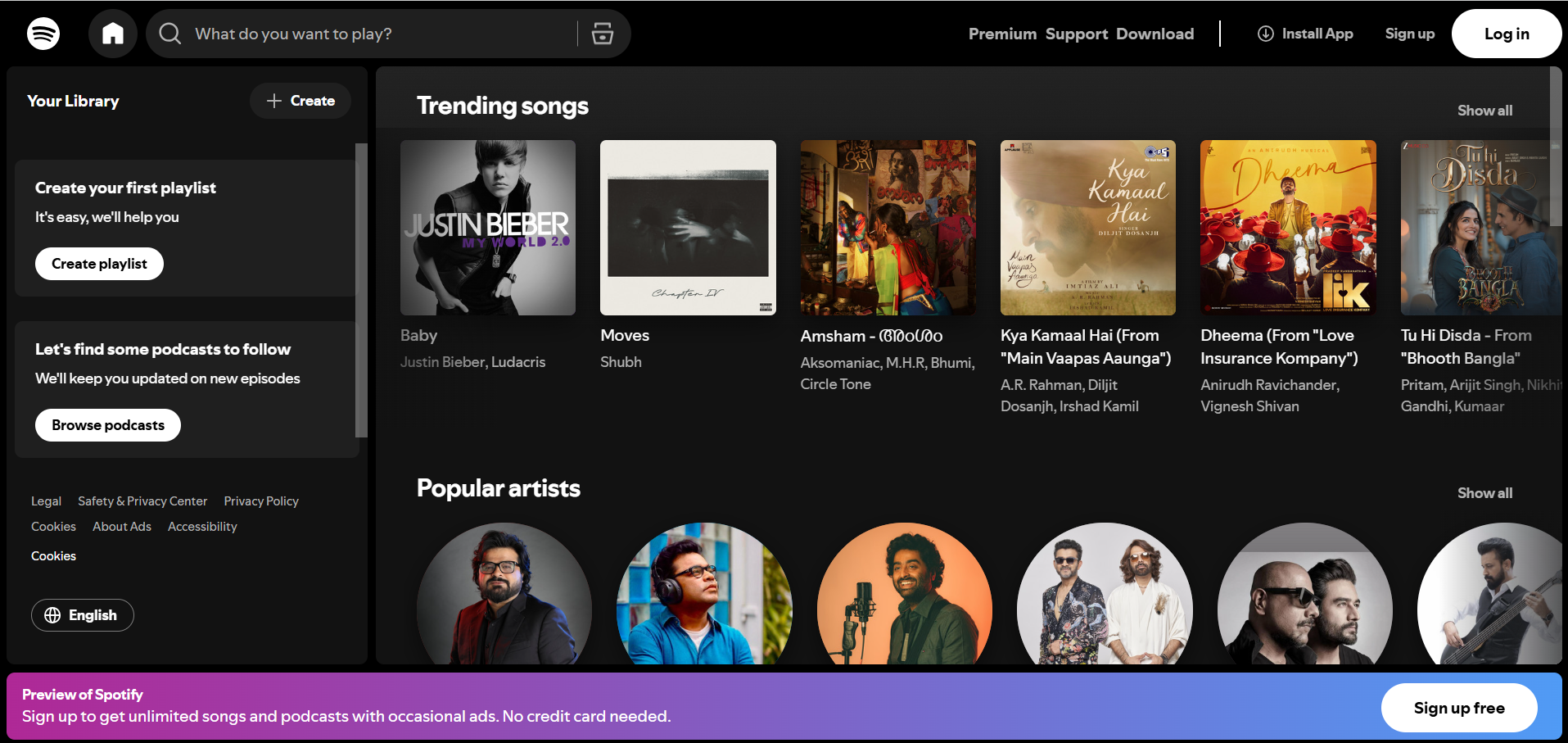Click the Sign up free button

(1459, 708)
